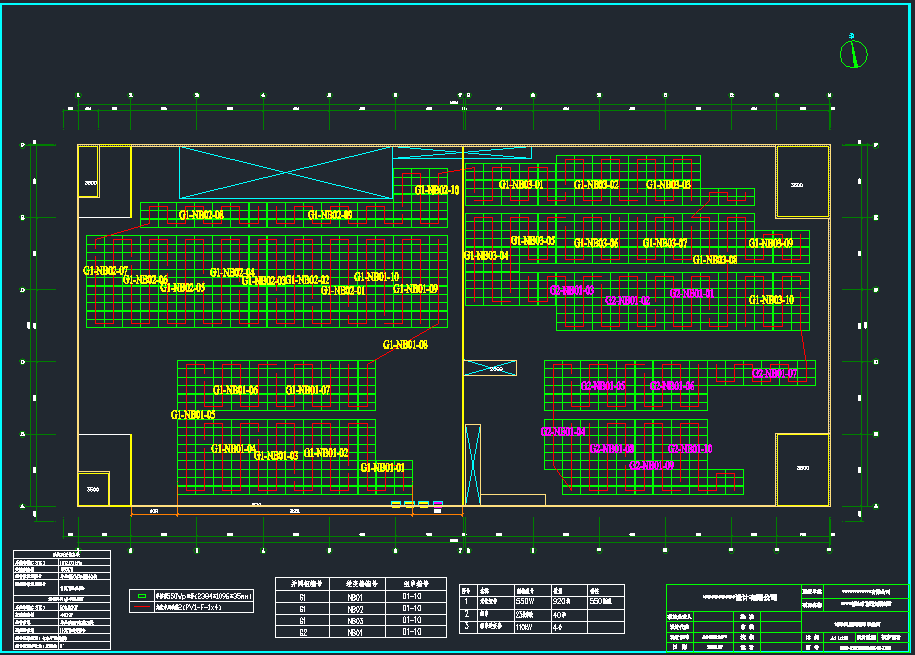This screenshot has width=915, height=655.
Task: Click the top-right yellow 3500 room box
Action: click(x=802, y=182)
